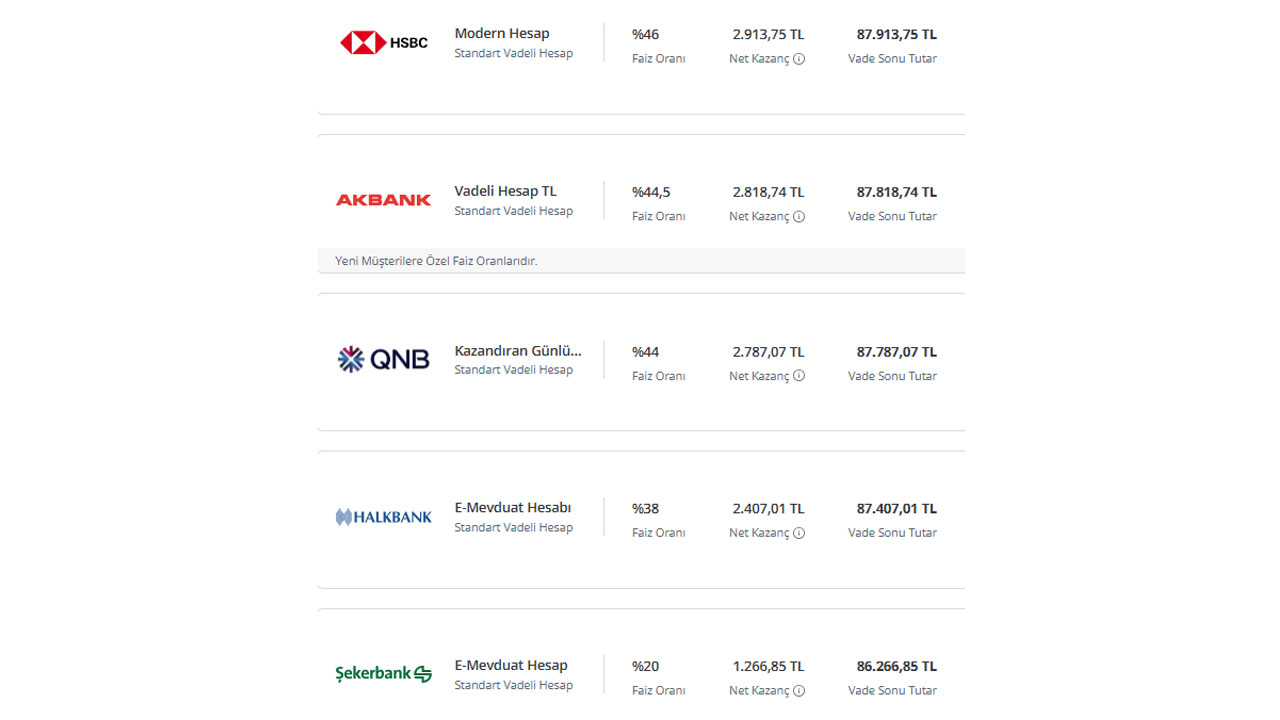Open Halkbank E-Mevduat Hesabı link

pos(513,508)
